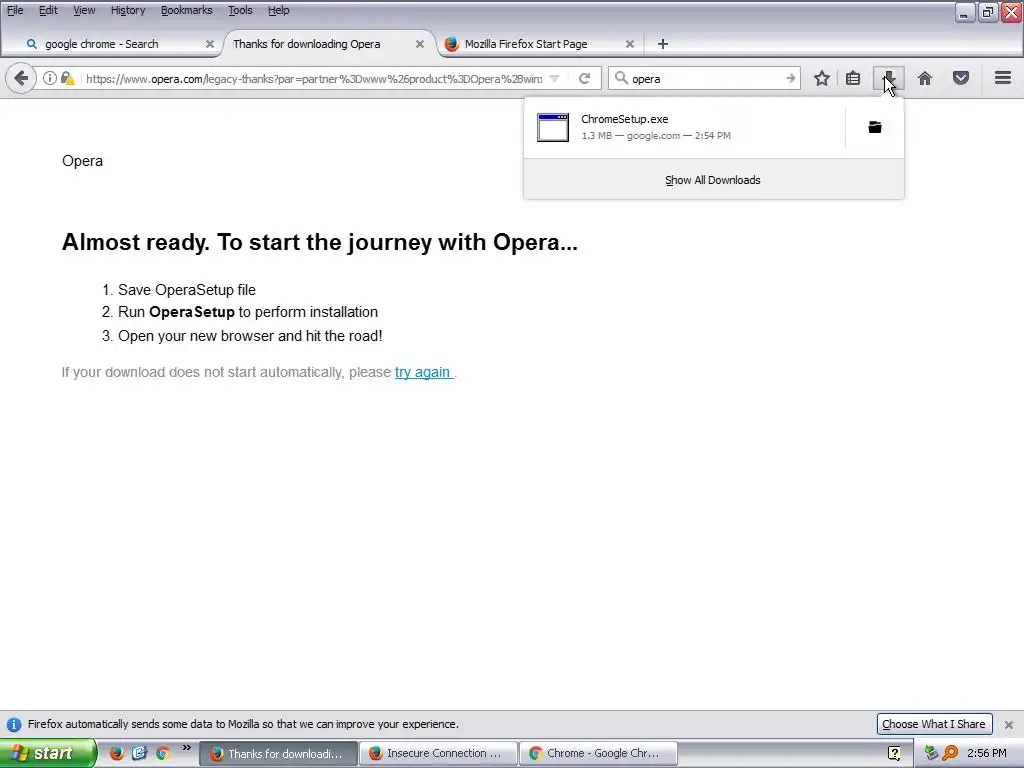Click the Opera logo text on the page
The image size is (1024, 768).
coord(82,161)
